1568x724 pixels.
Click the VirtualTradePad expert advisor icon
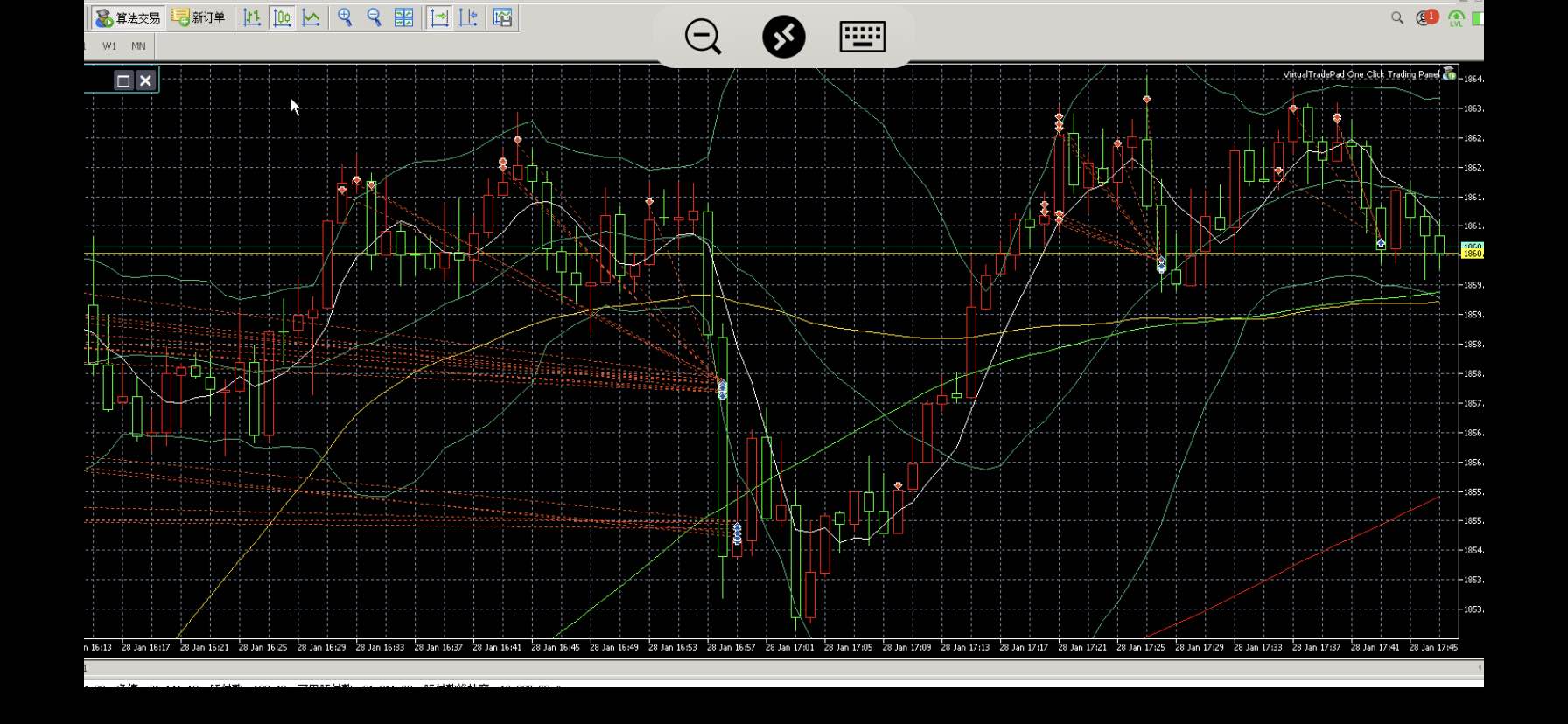coord(1450,74)
